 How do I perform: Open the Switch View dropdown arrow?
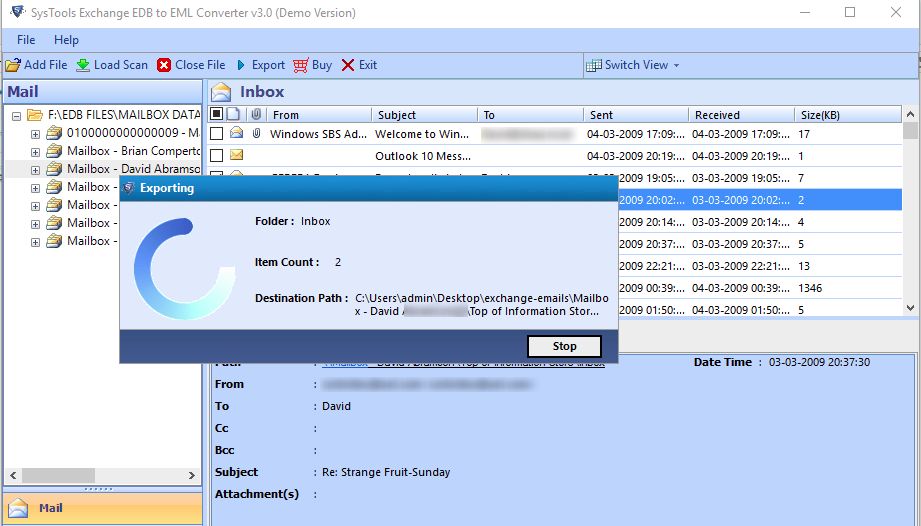pos(676,66)
